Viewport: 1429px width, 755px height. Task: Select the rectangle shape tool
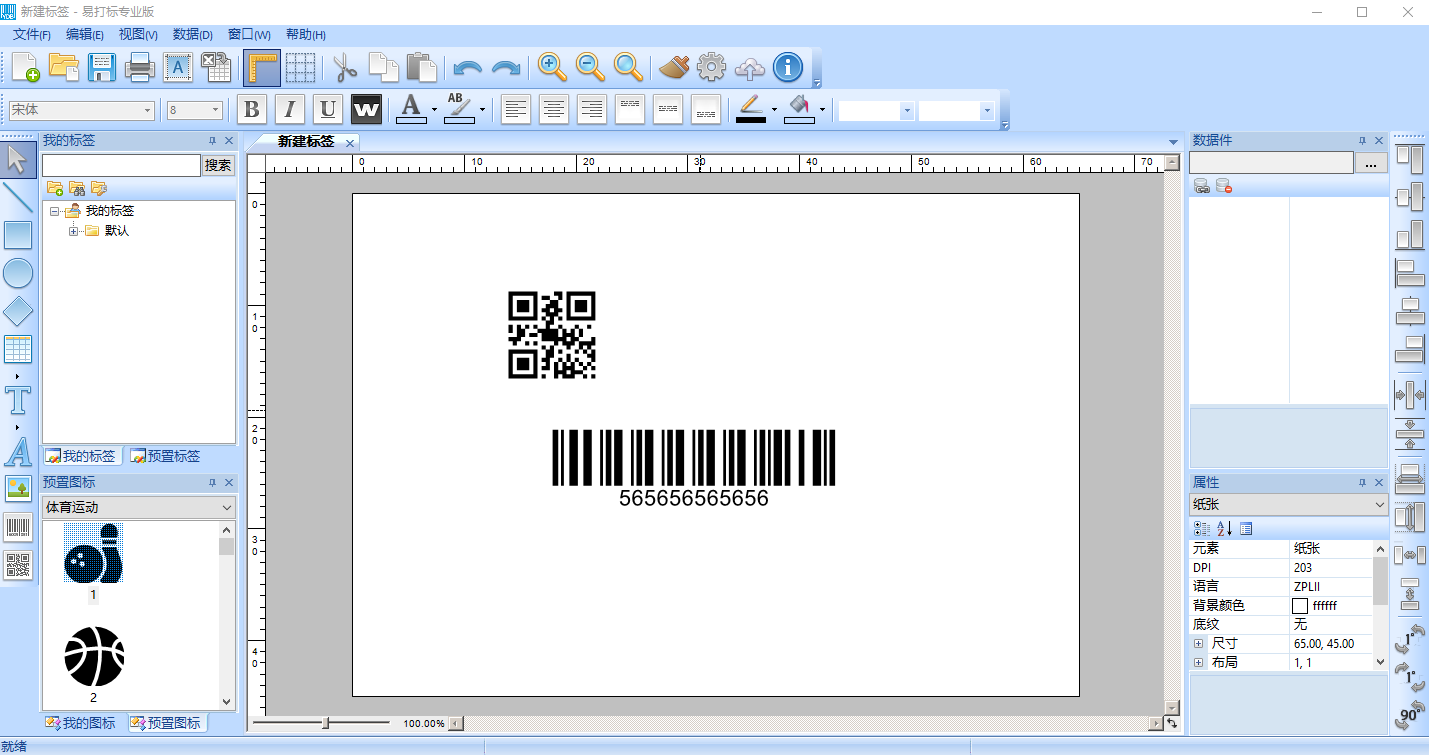tap(18, 235)
